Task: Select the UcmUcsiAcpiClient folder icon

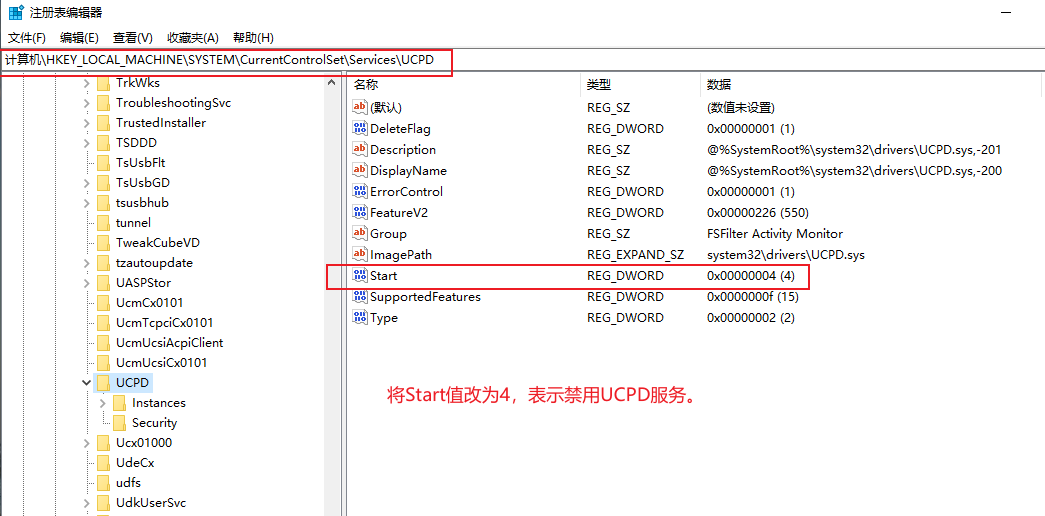Action: click(103, 343)
